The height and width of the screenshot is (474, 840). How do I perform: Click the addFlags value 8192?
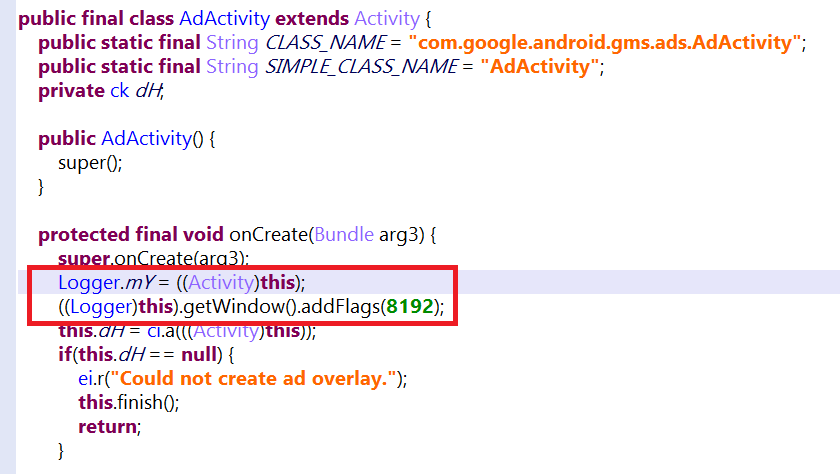pos(410,306)
